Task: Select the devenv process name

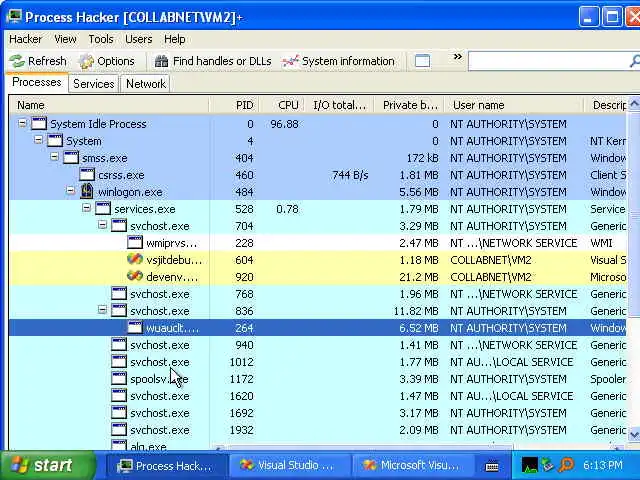Action: point(172,277)
